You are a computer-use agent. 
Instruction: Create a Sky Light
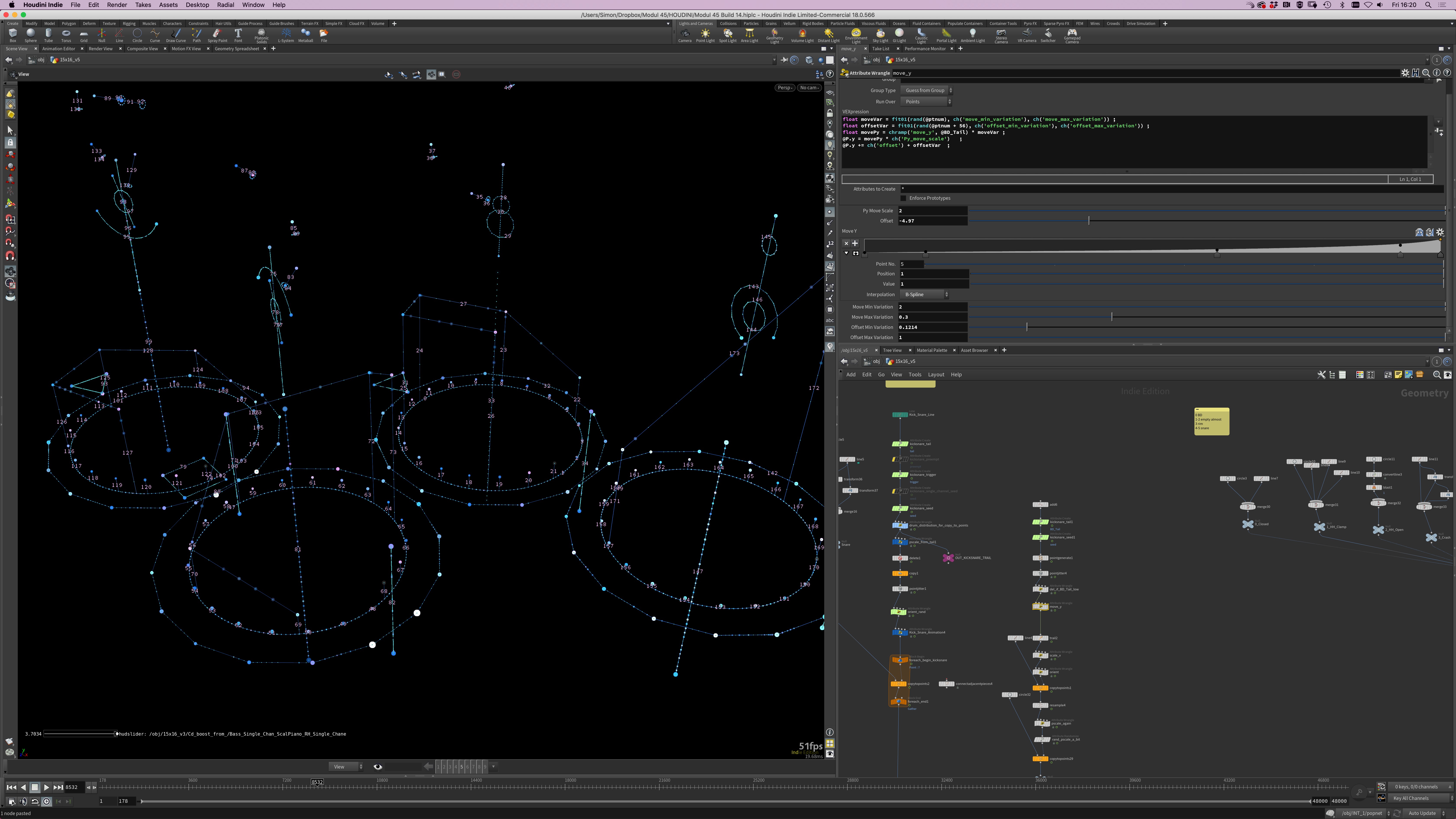[x=880, y=36]
